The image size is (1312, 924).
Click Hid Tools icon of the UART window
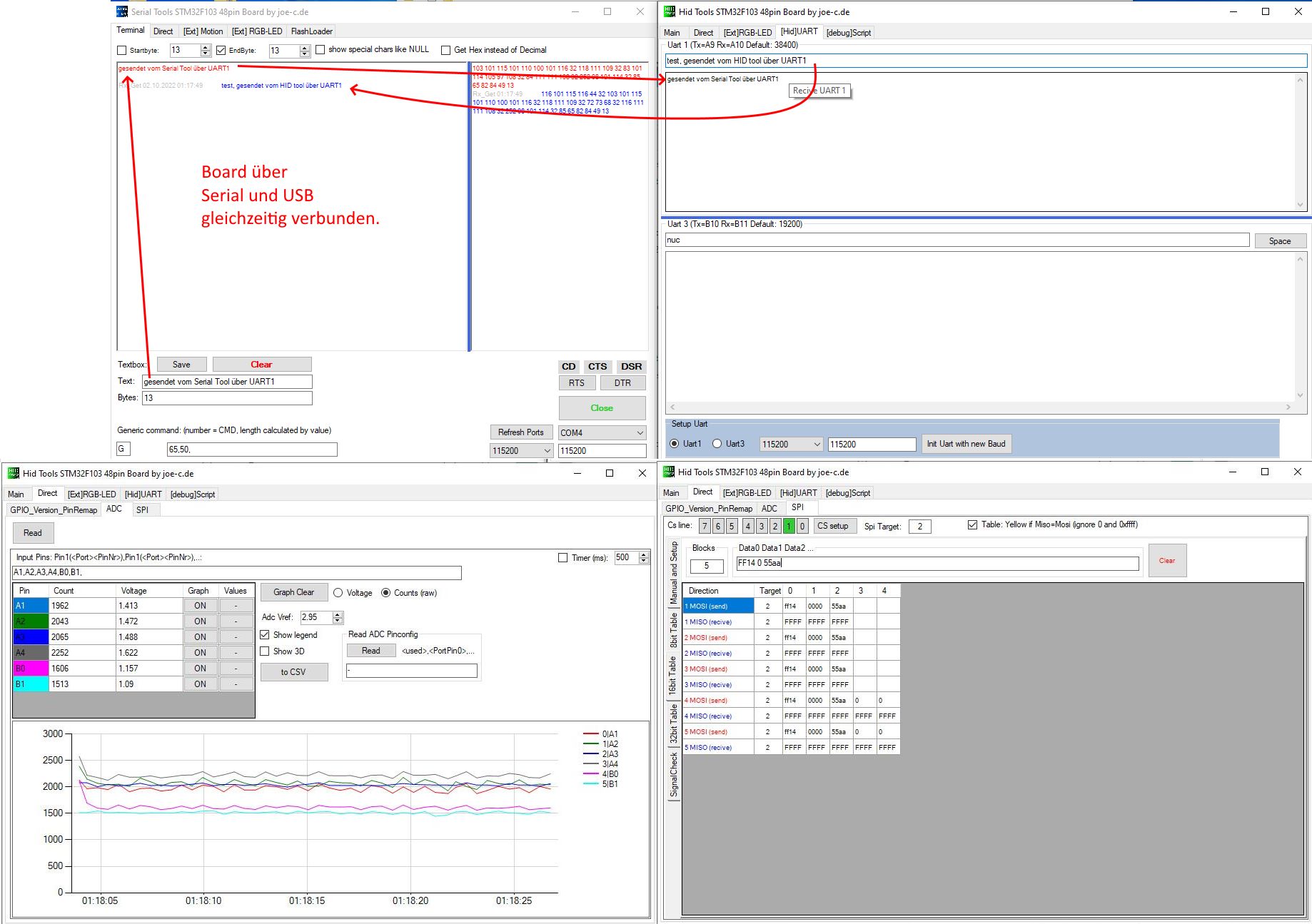point(669,11)
